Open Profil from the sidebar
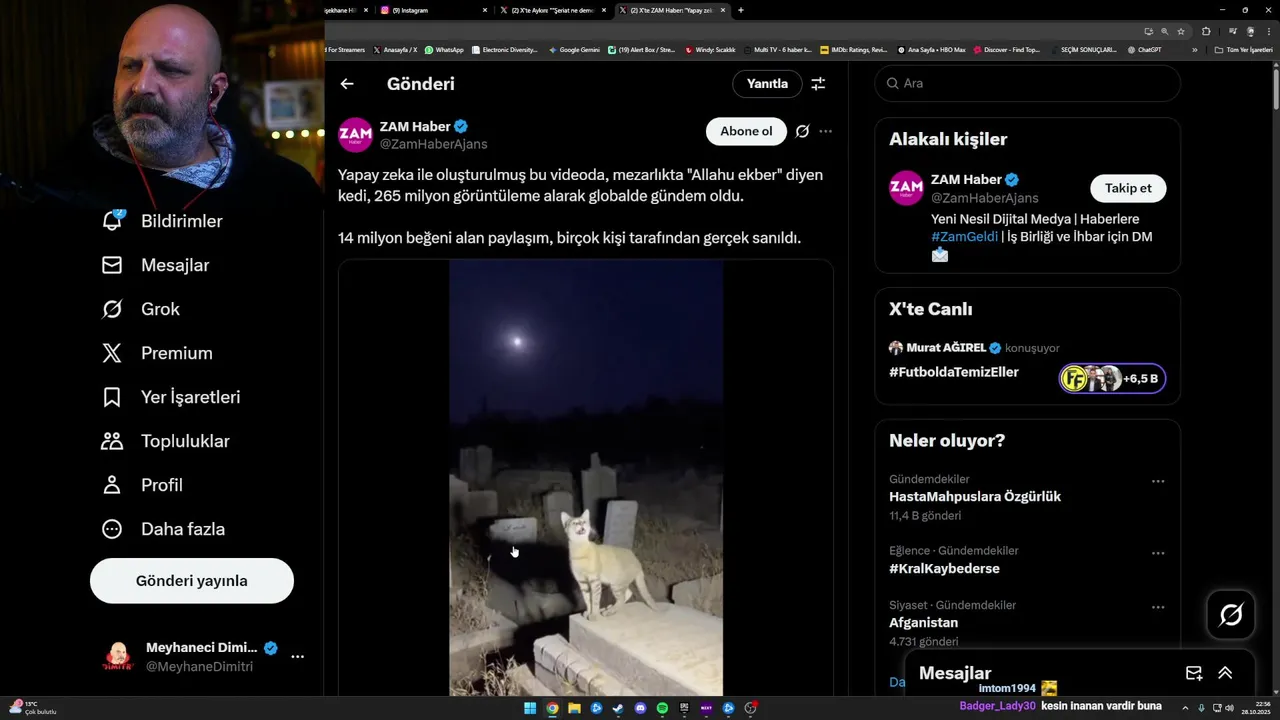This screenshot has height=720, width=1280. tap(142, 485)
